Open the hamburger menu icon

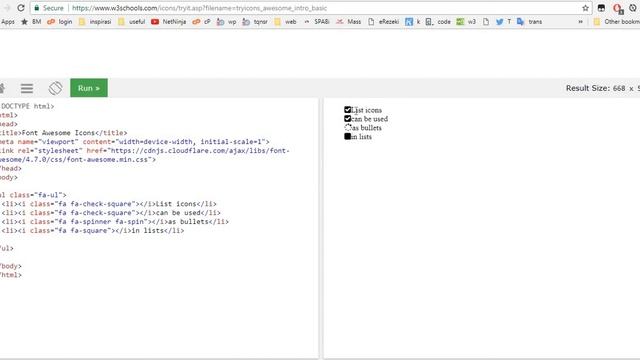[27, 88]
